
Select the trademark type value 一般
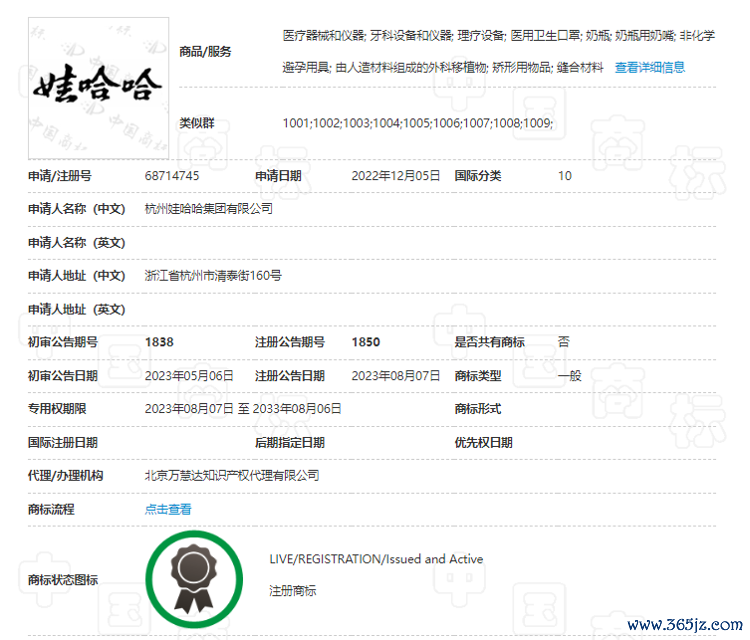569,375
